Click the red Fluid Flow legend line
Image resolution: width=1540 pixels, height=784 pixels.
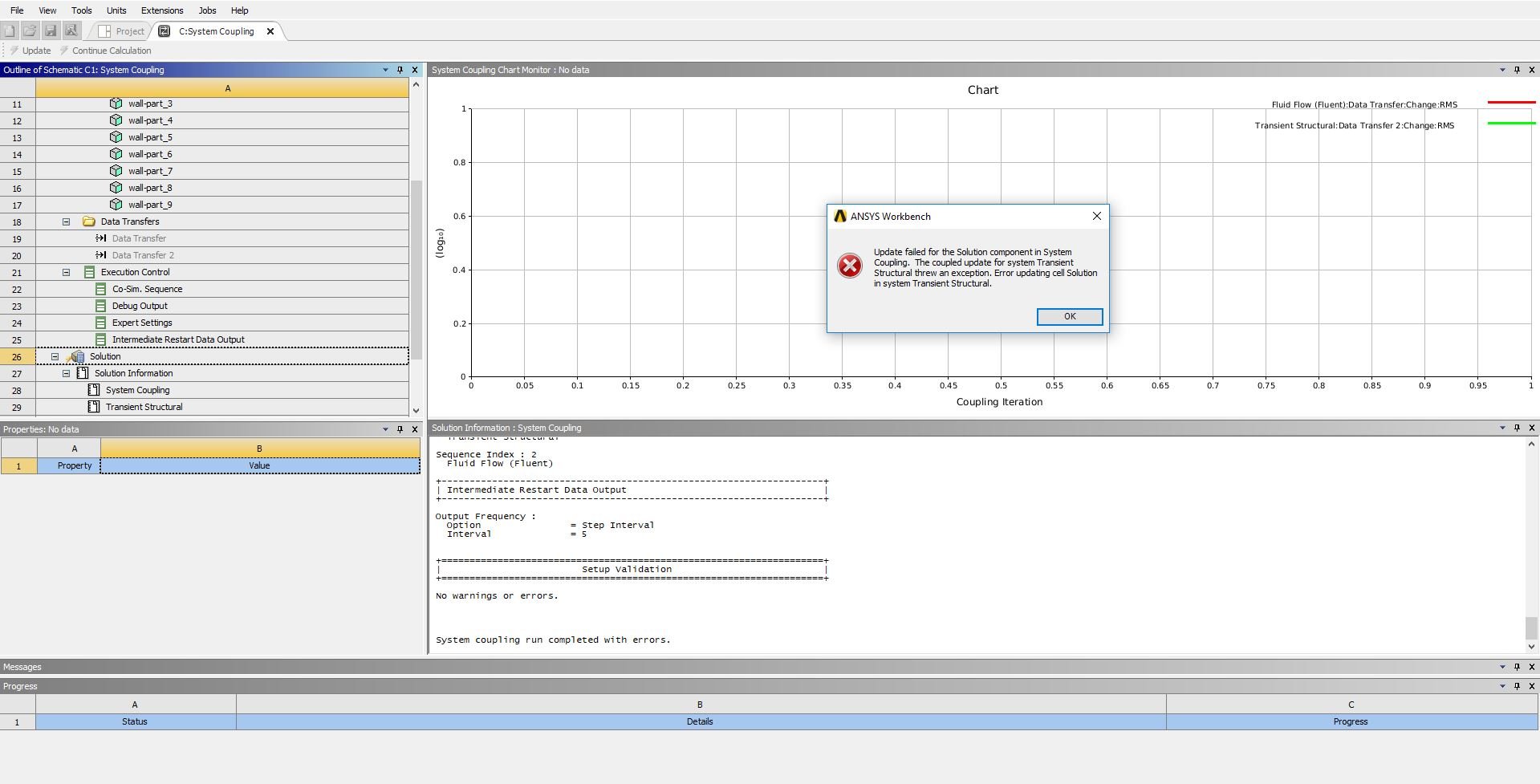click(1511, 103)
